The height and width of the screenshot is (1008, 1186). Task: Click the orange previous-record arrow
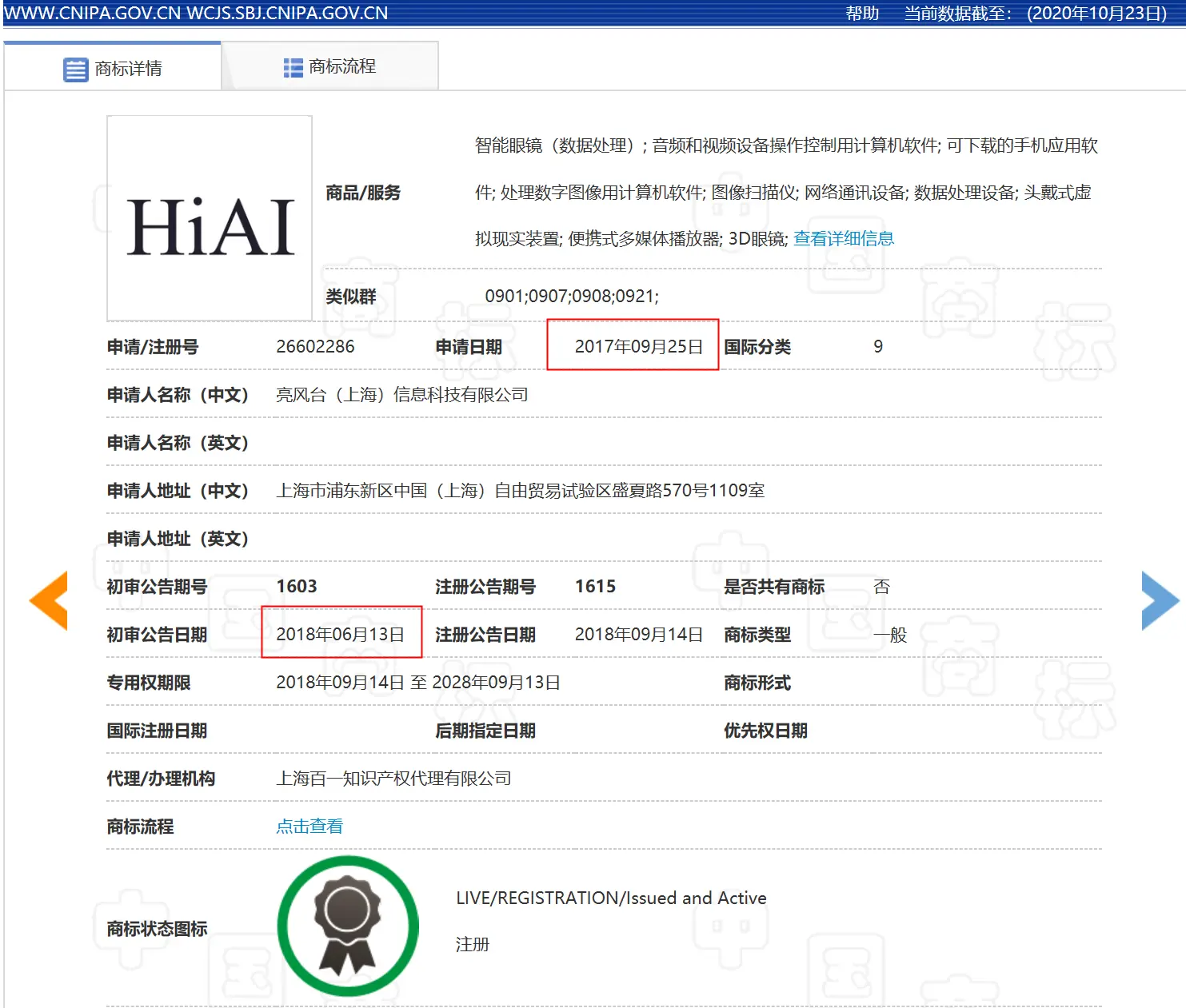[x=49, y=600]
